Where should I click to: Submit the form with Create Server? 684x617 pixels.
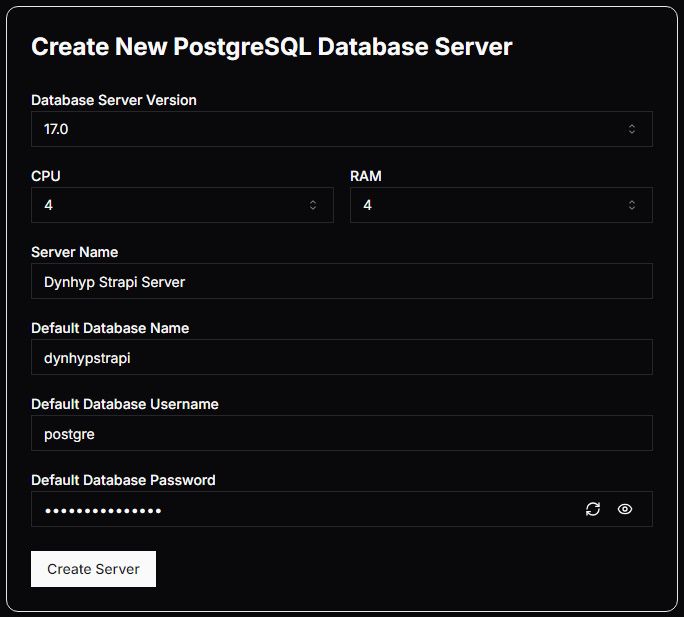click(93, 569)
